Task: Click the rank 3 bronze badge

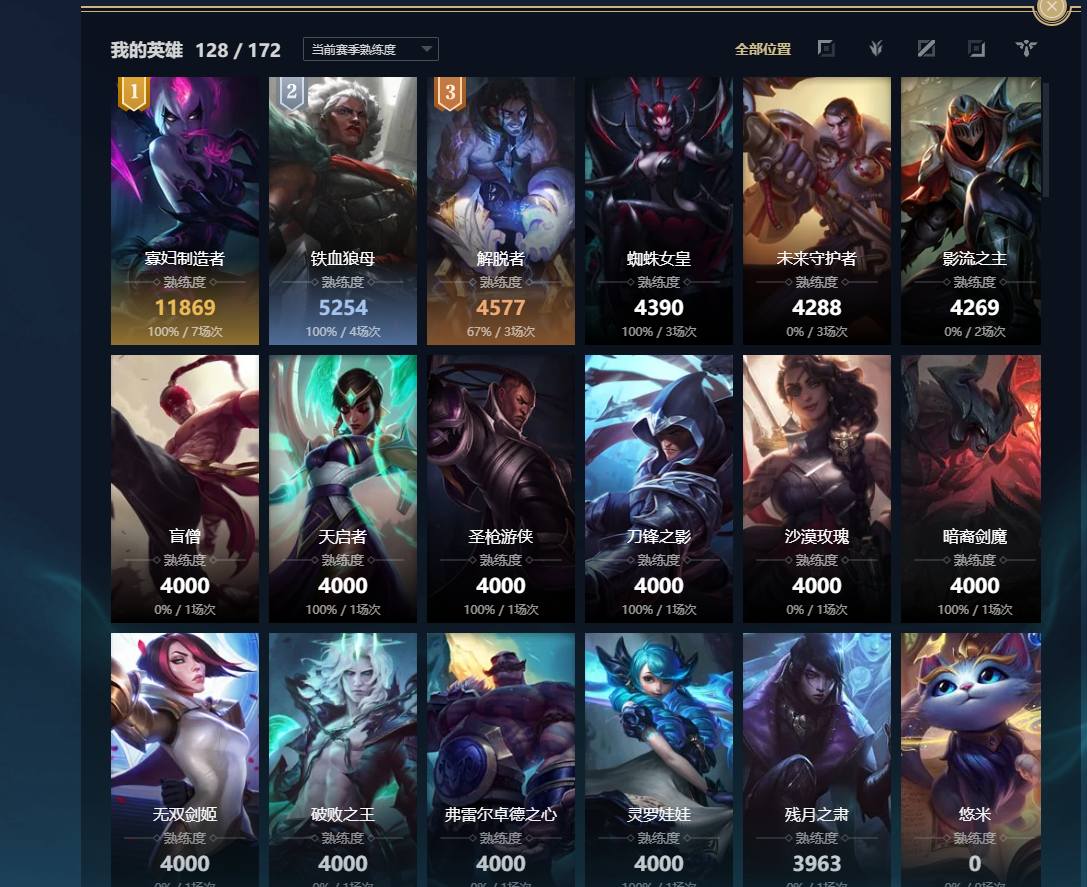Action: point(450,93)
